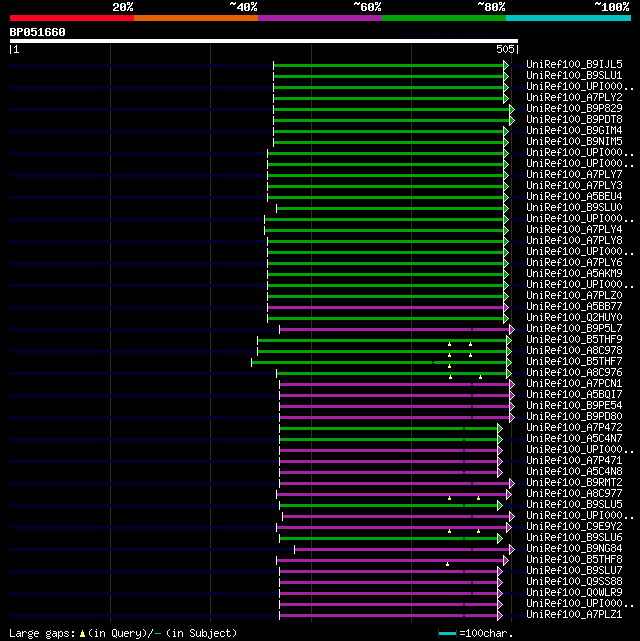Click the green arrowhead of the UniRef100_B9SLU6 alignment

(500, 538)
